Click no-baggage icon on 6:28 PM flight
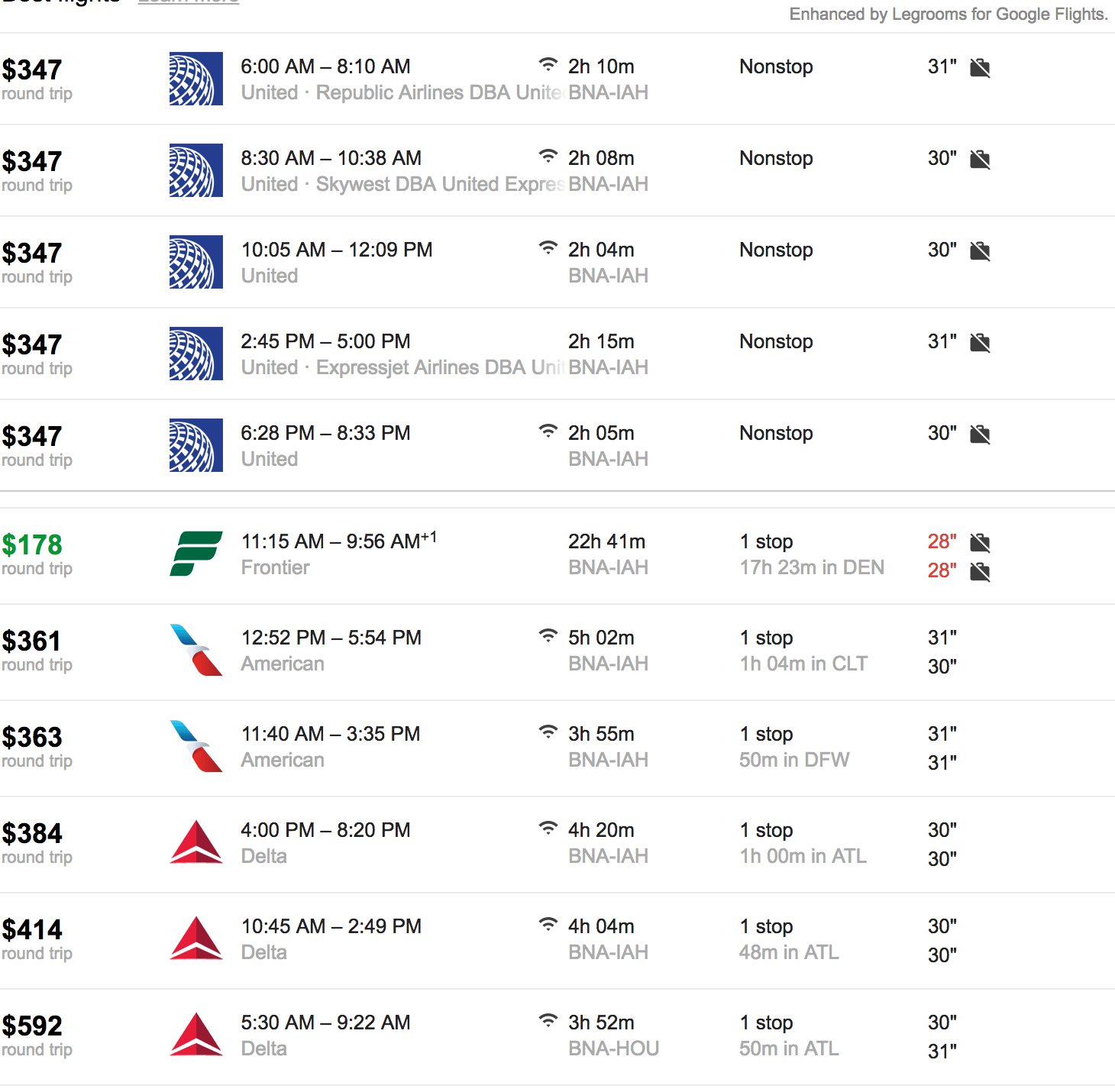 tap(980, 435)
